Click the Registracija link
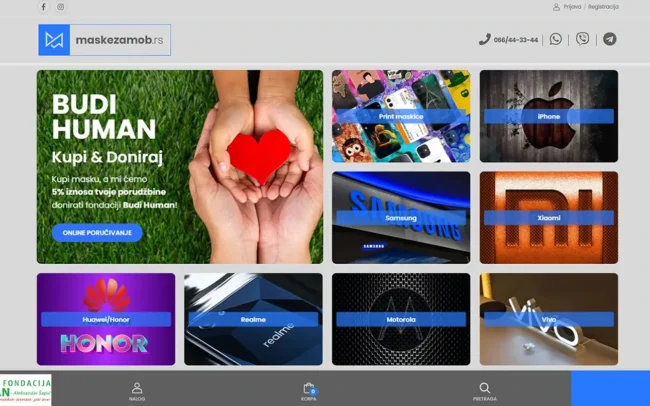This screenshot has height=406, width=650. (603, 7)
